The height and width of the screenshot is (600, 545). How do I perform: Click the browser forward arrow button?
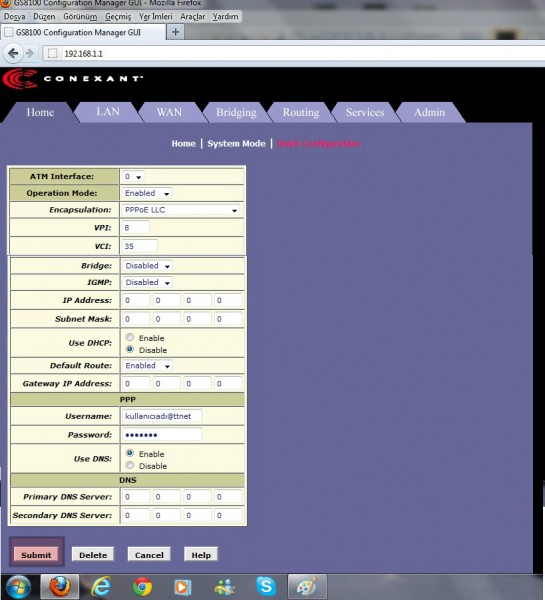tap(29, 53)
